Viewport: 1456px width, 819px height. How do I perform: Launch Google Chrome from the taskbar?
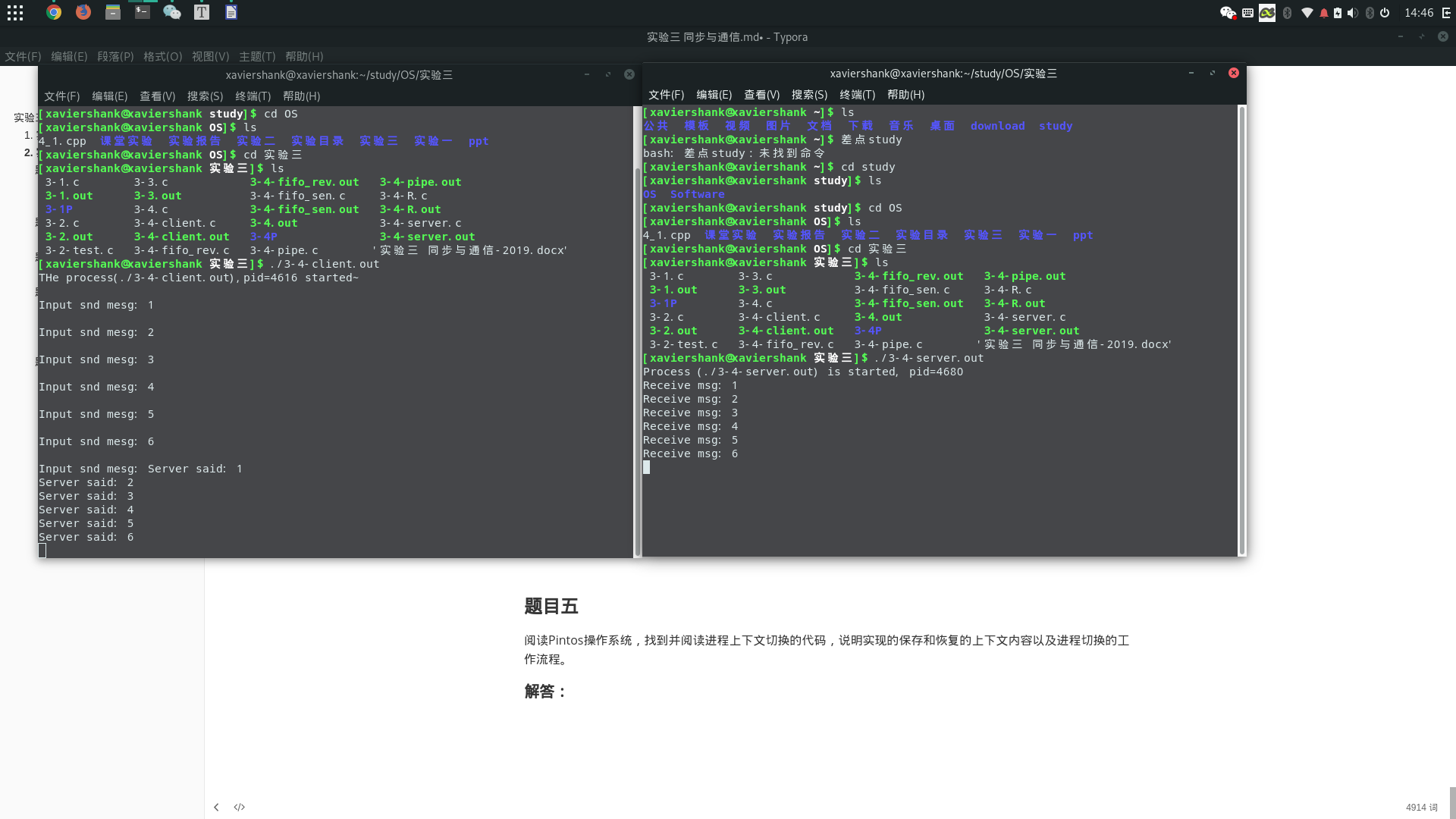click(53, 12)
